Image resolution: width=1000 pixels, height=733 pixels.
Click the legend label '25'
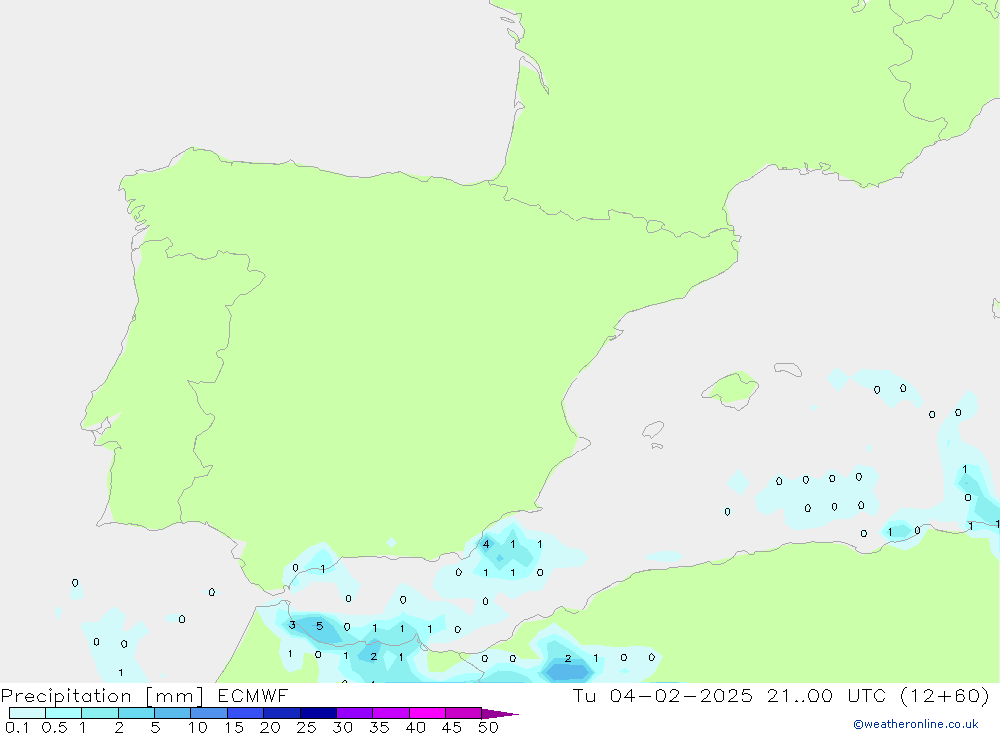point(307,727)
